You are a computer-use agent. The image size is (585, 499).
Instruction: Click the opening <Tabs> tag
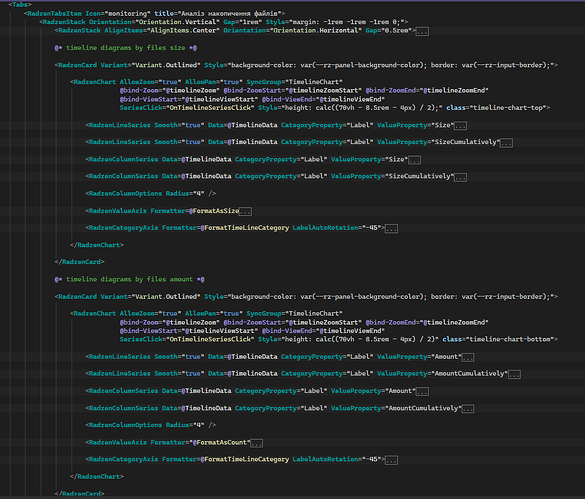[x=20, y=4]
